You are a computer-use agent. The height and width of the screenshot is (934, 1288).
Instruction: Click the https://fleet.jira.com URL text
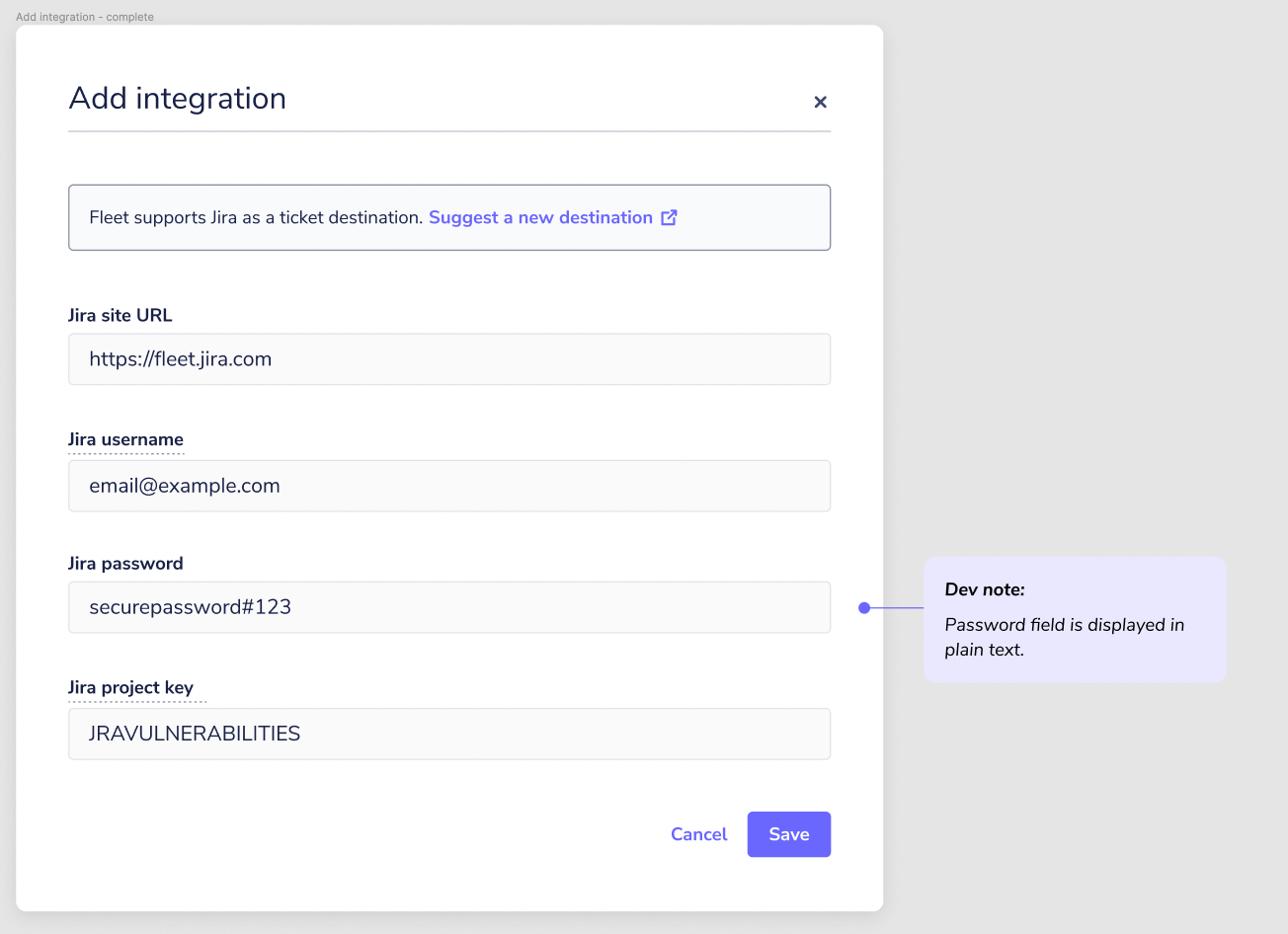click(x=181, y=358)
